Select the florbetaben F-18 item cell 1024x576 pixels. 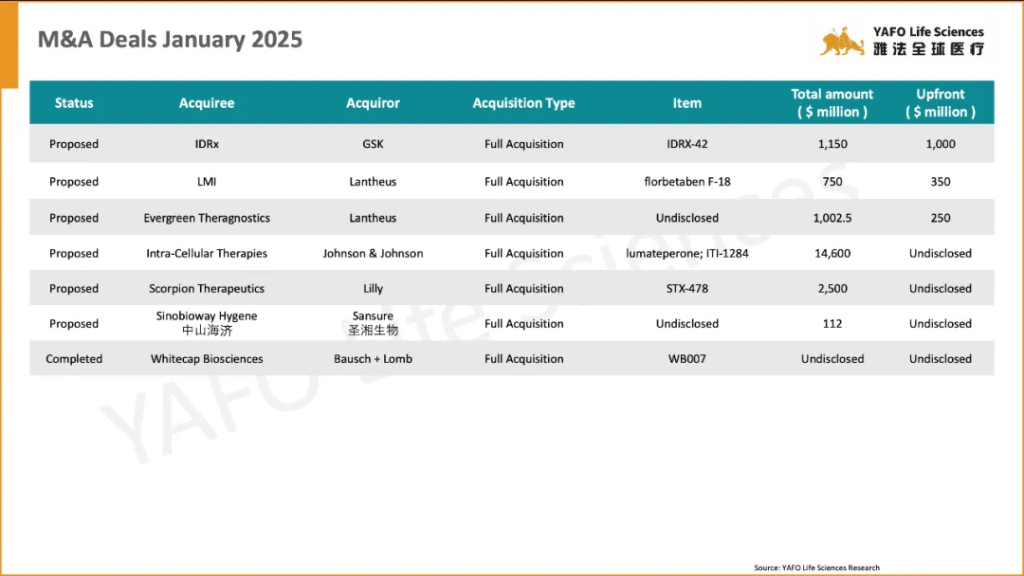(687, 182)
